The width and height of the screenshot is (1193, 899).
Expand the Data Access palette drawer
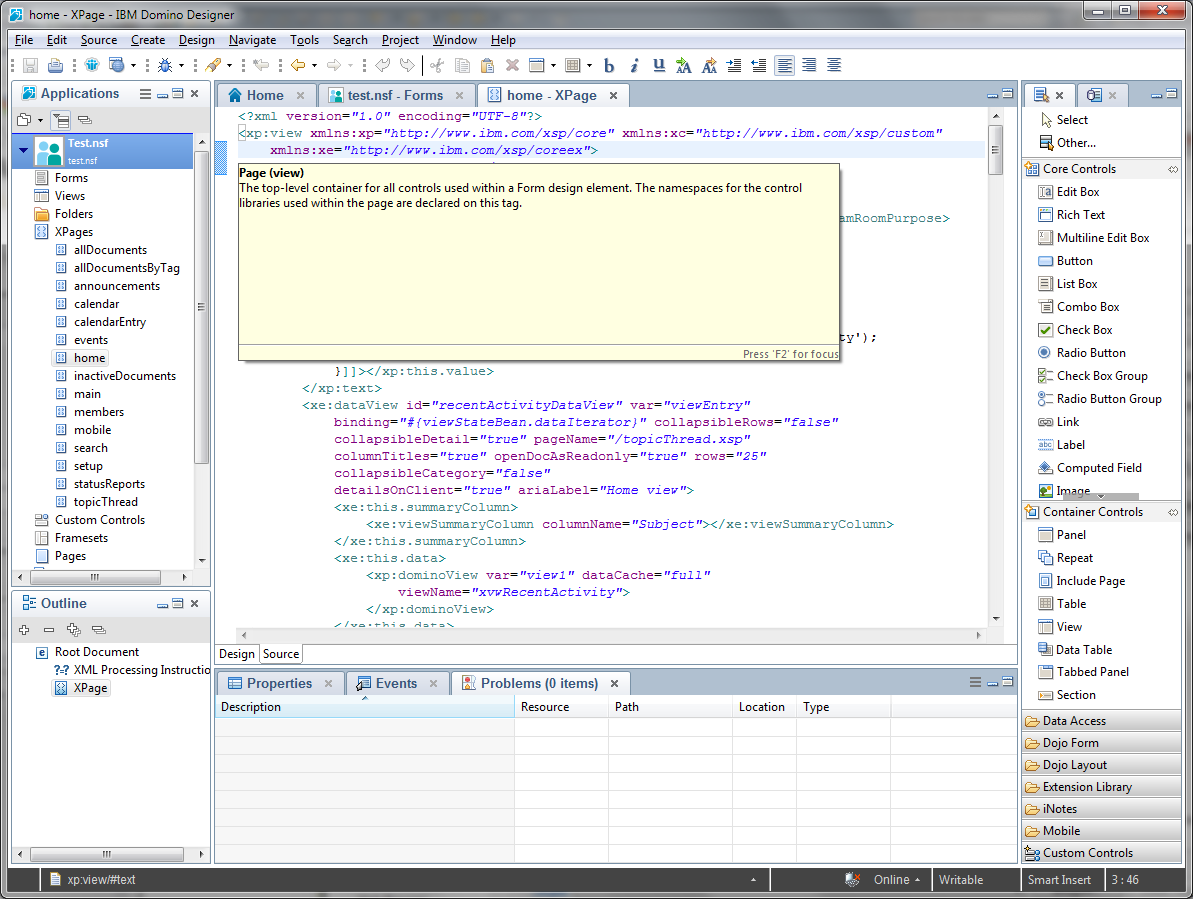1074,721
